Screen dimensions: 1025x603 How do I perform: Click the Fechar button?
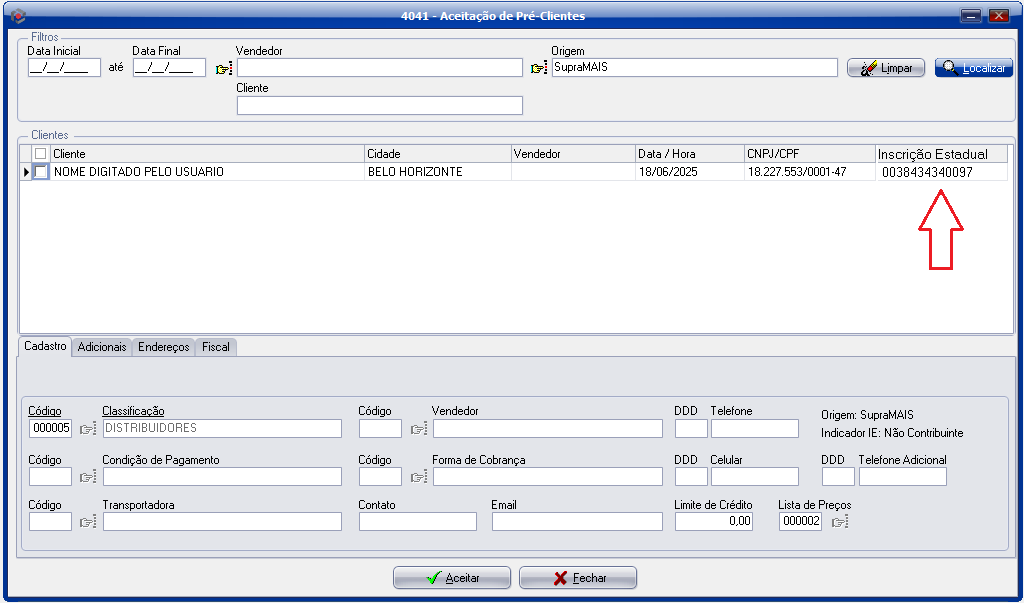point(577,578)
